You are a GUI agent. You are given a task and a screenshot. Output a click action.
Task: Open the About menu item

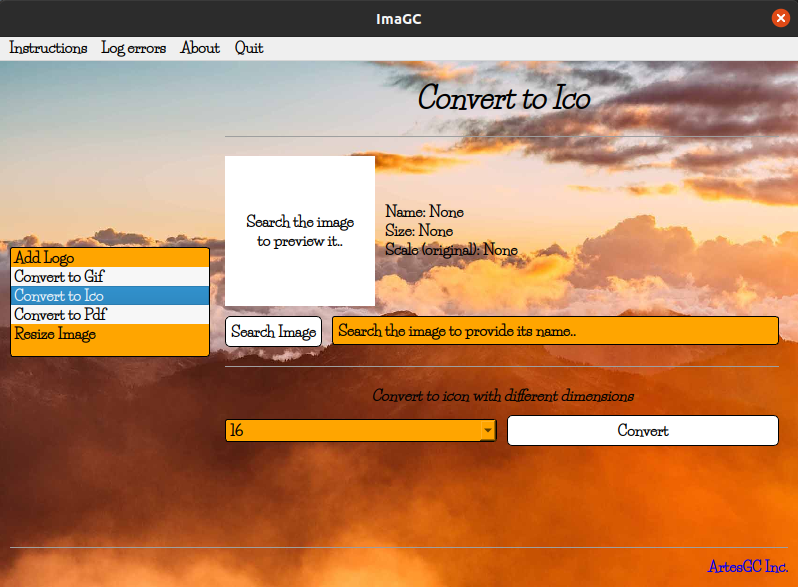coord(200,48)
